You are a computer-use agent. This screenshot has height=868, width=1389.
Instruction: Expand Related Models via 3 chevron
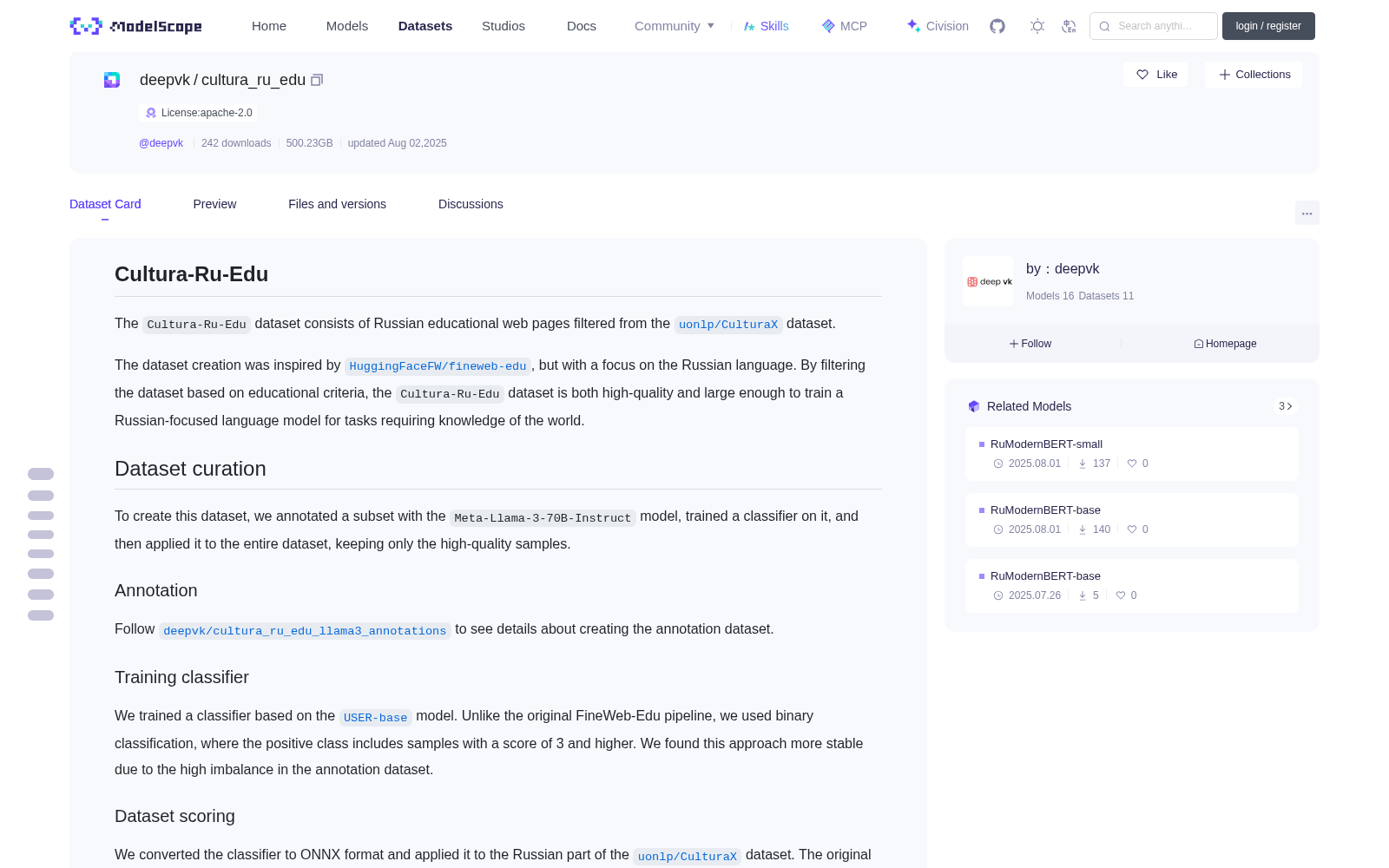pyautogui.click(x=1286, y=406)
